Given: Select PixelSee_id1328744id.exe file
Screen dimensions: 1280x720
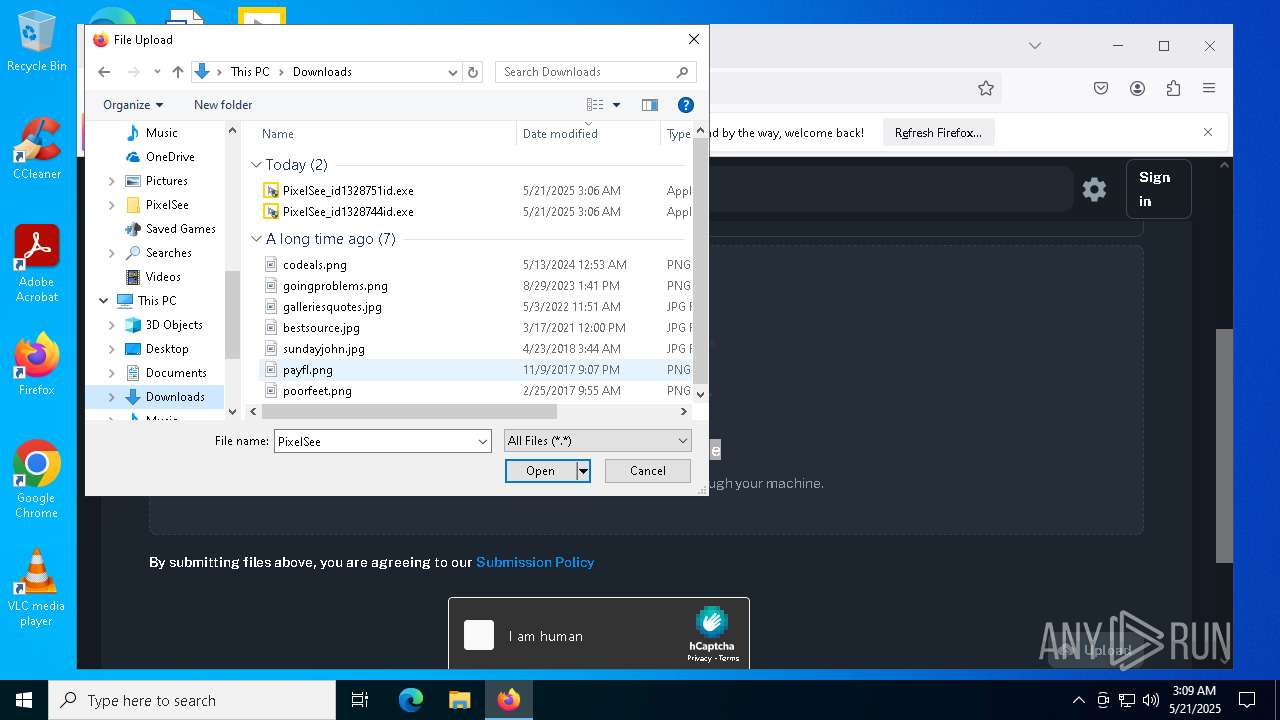Looking at the screenshot, I should click(348, 212).
